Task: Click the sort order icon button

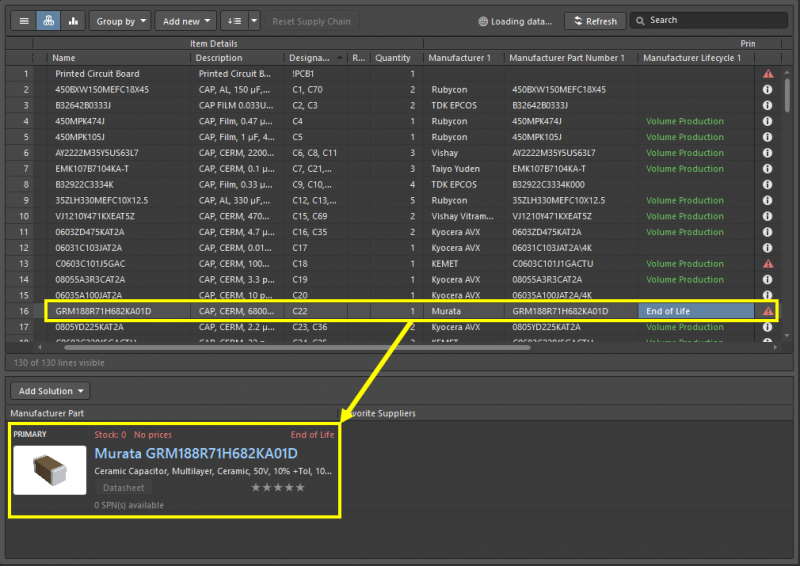Action: point(234,20)
